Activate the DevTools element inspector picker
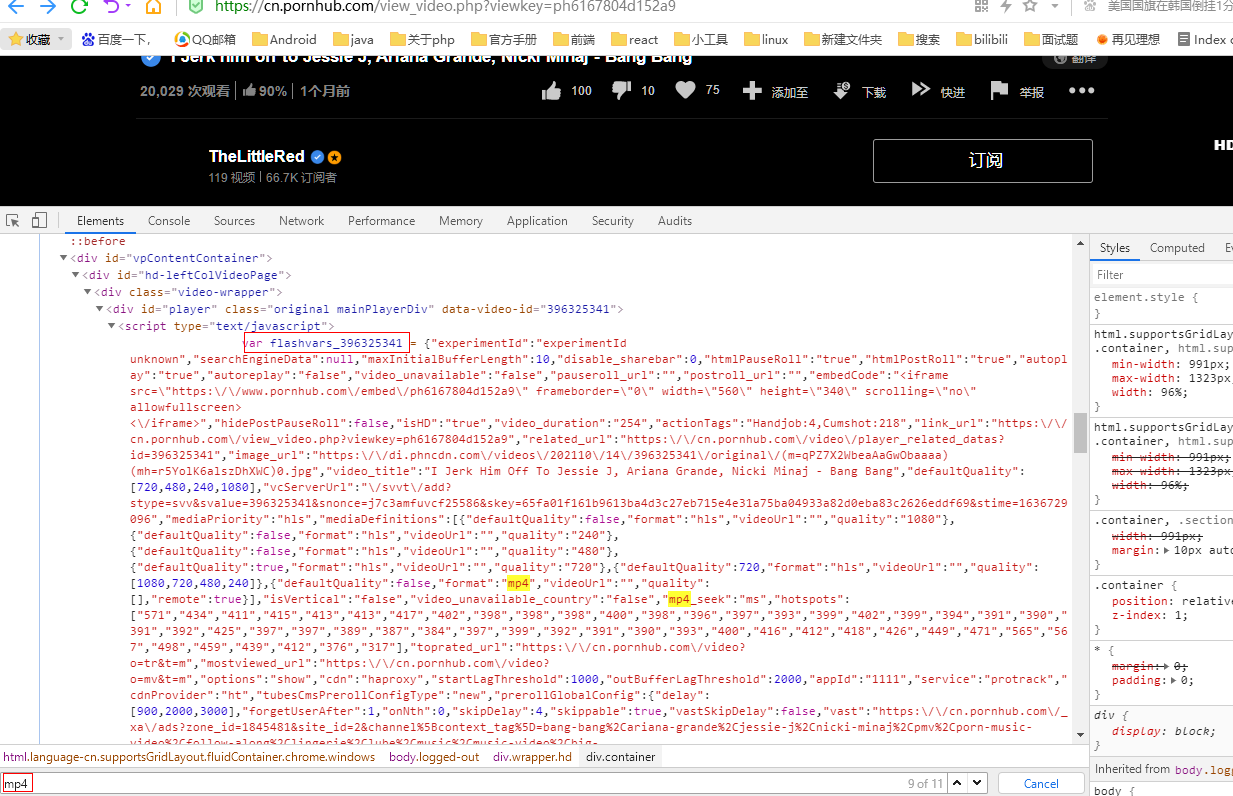The image size is (1233, 796). 14,221
